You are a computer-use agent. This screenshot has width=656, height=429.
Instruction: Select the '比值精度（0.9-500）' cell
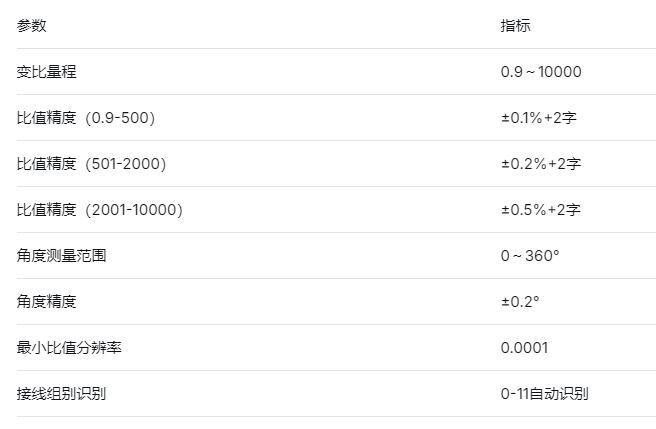pyautogui.click(x=86, y=118)
